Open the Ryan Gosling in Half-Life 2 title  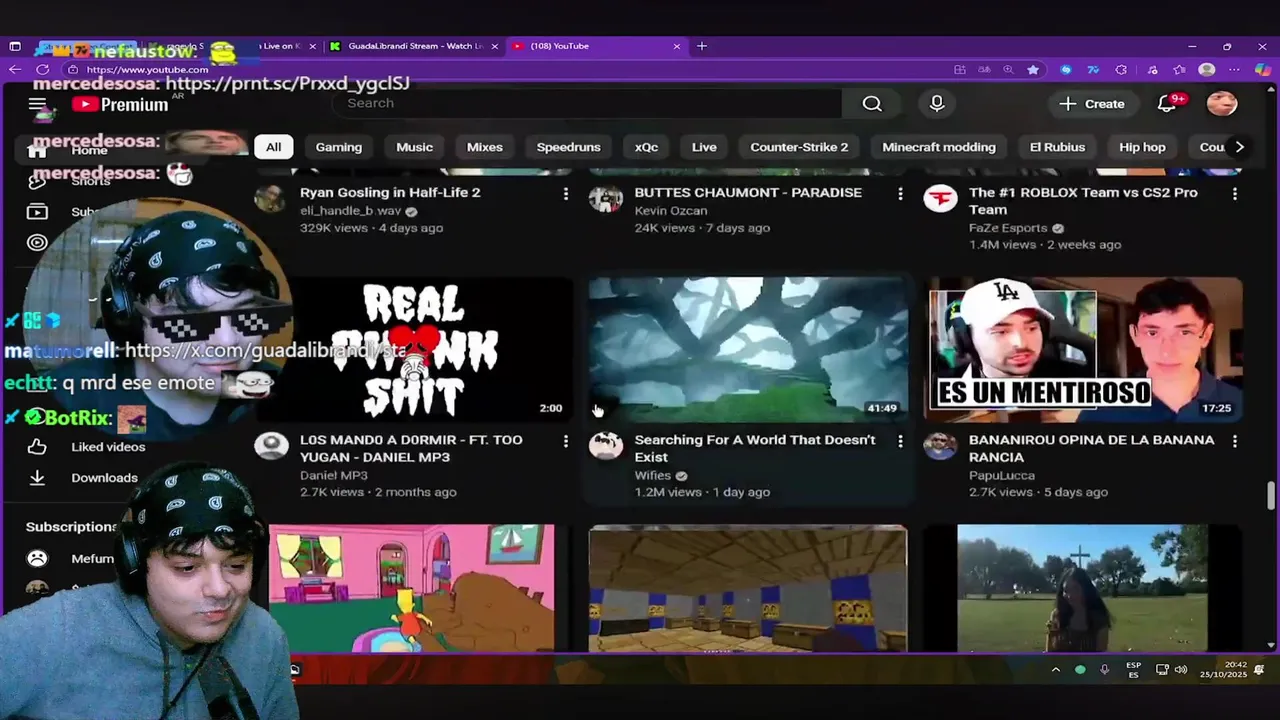click(390, 192)
